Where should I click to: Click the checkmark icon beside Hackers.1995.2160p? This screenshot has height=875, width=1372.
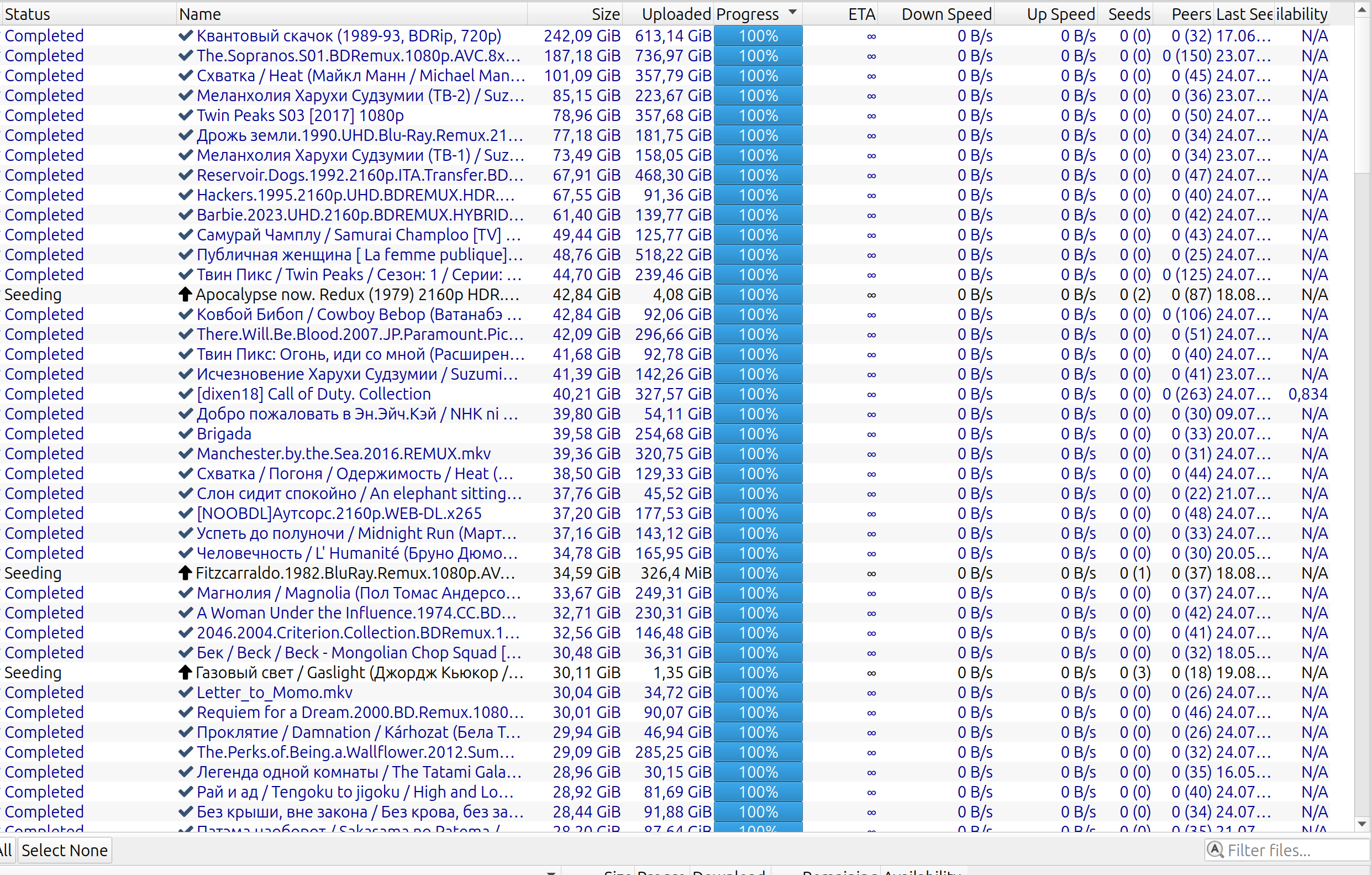point(185,195)
